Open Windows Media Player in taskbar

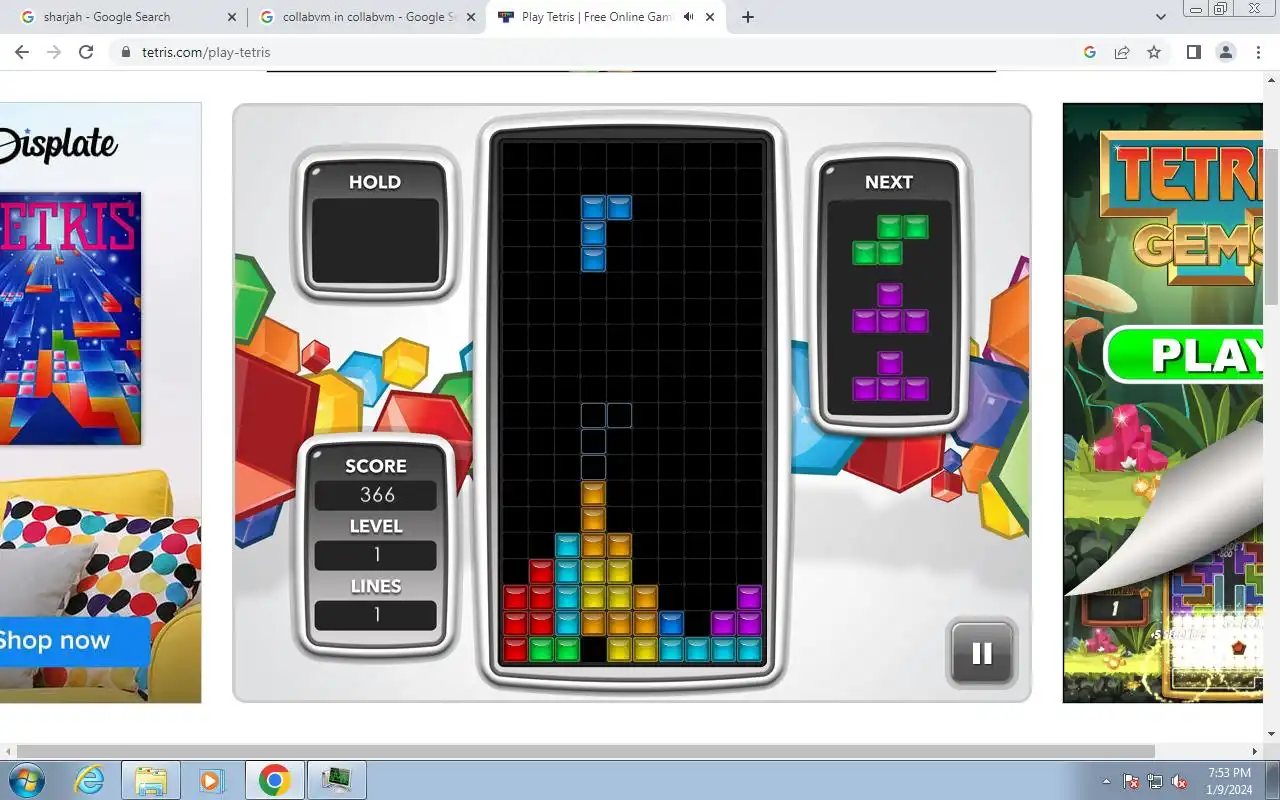(x=211, y=780)
